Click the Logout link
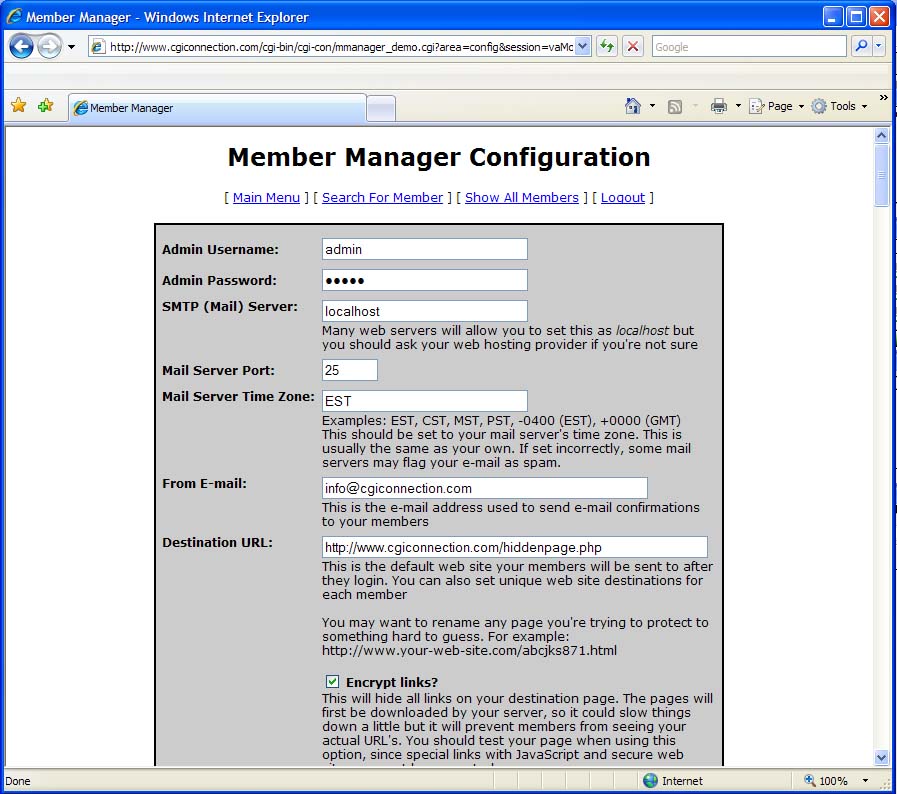897x794 pixels. tap(622, 197)
